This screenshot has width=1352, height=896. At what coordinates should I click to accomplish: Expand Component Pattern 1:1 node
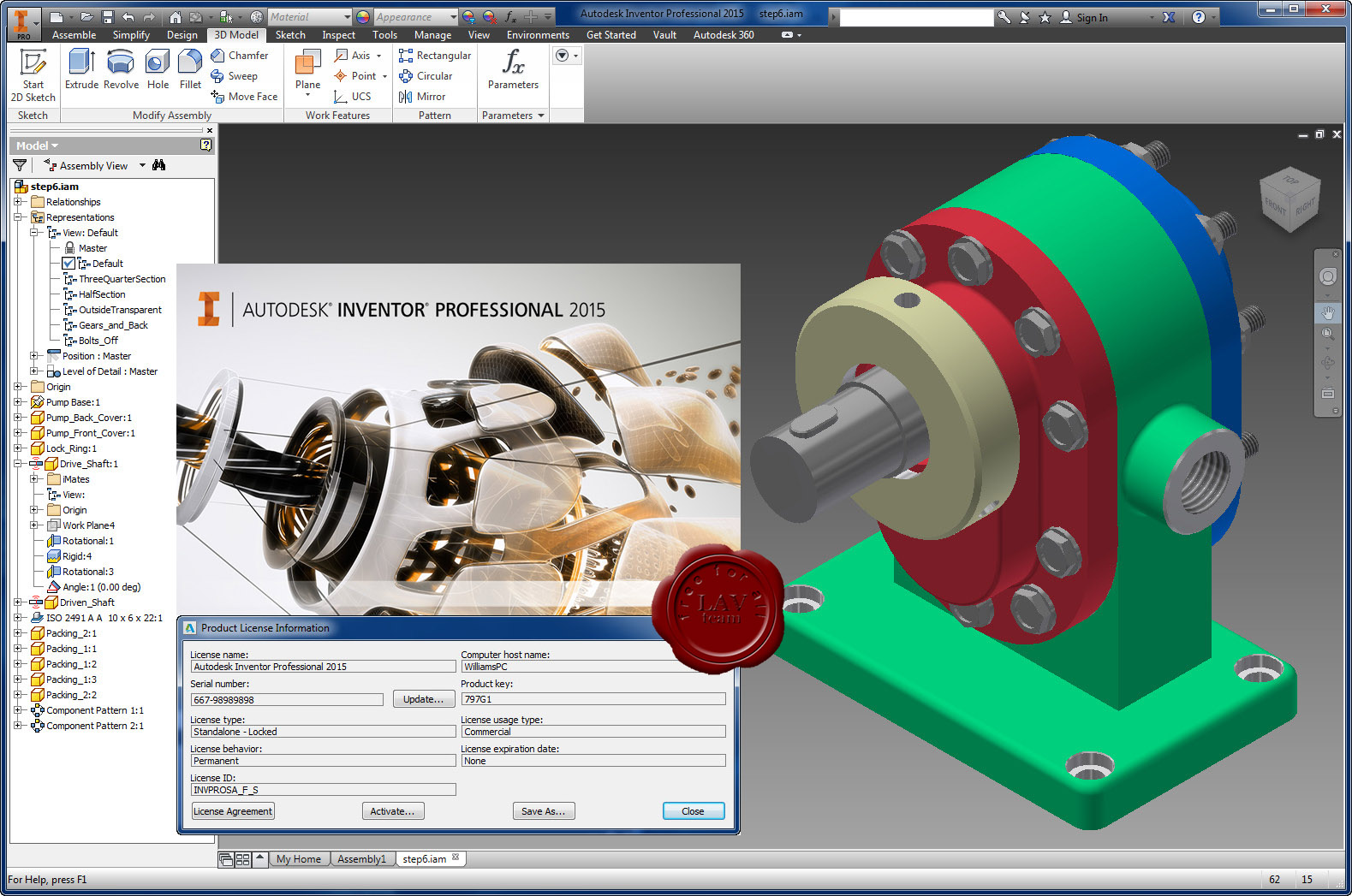tap(18, 710)
